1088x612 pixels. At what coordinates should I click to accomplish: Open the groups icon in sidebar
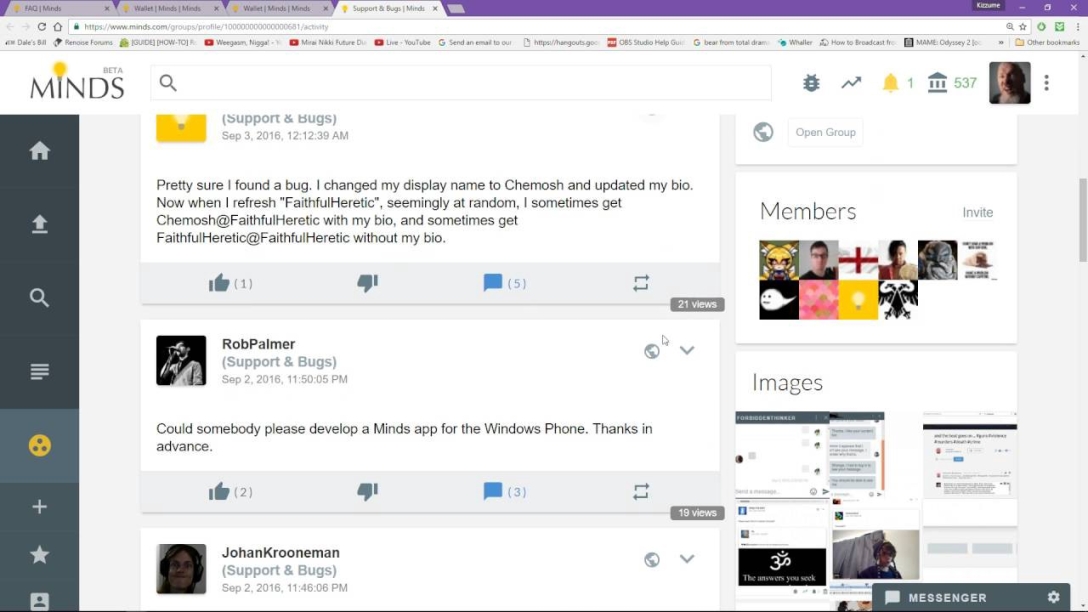coord(39,445)
